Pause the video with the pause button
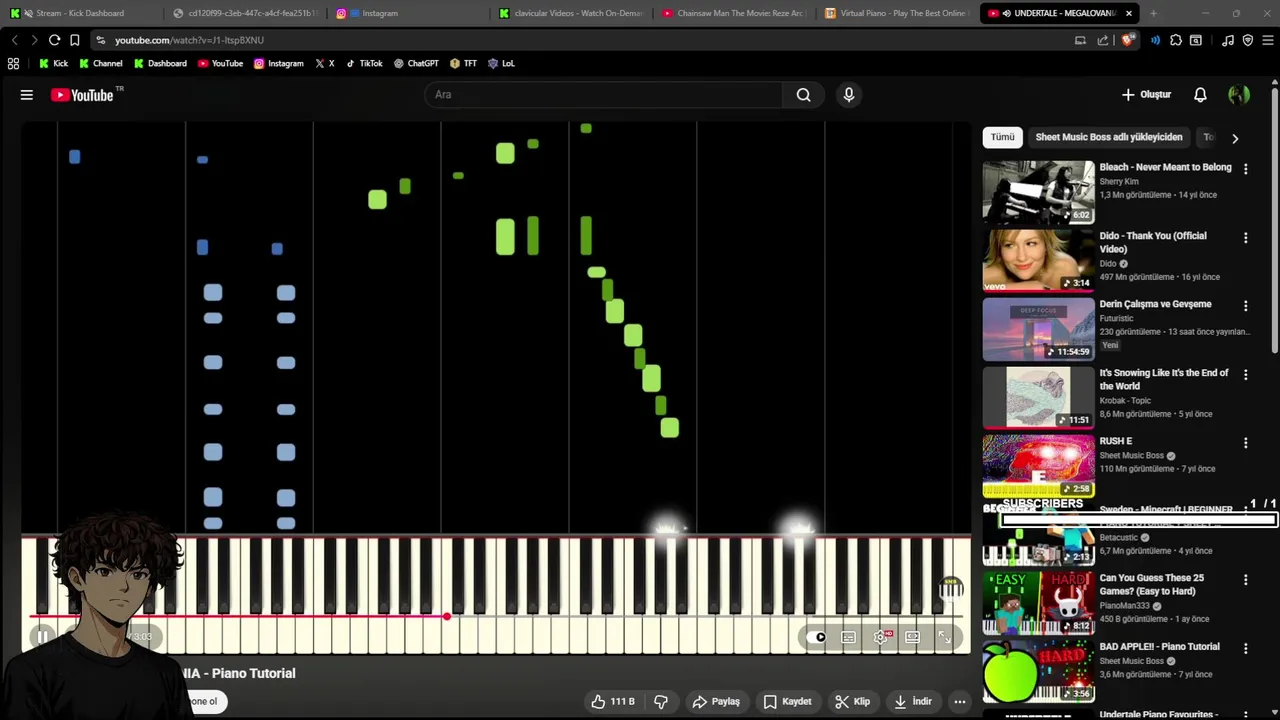 pyautogui.click(x=42, y=637)
